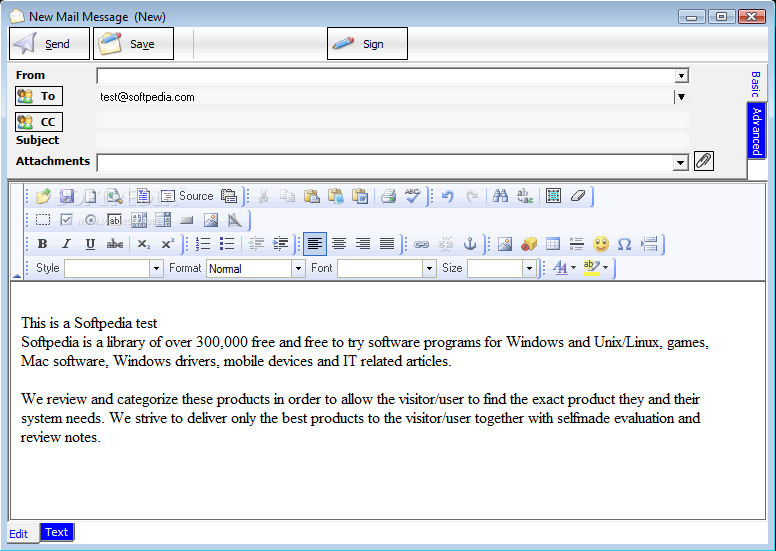The image size is (776, 551).
Task: Toggle underline formatting
Action: (90, 244)
